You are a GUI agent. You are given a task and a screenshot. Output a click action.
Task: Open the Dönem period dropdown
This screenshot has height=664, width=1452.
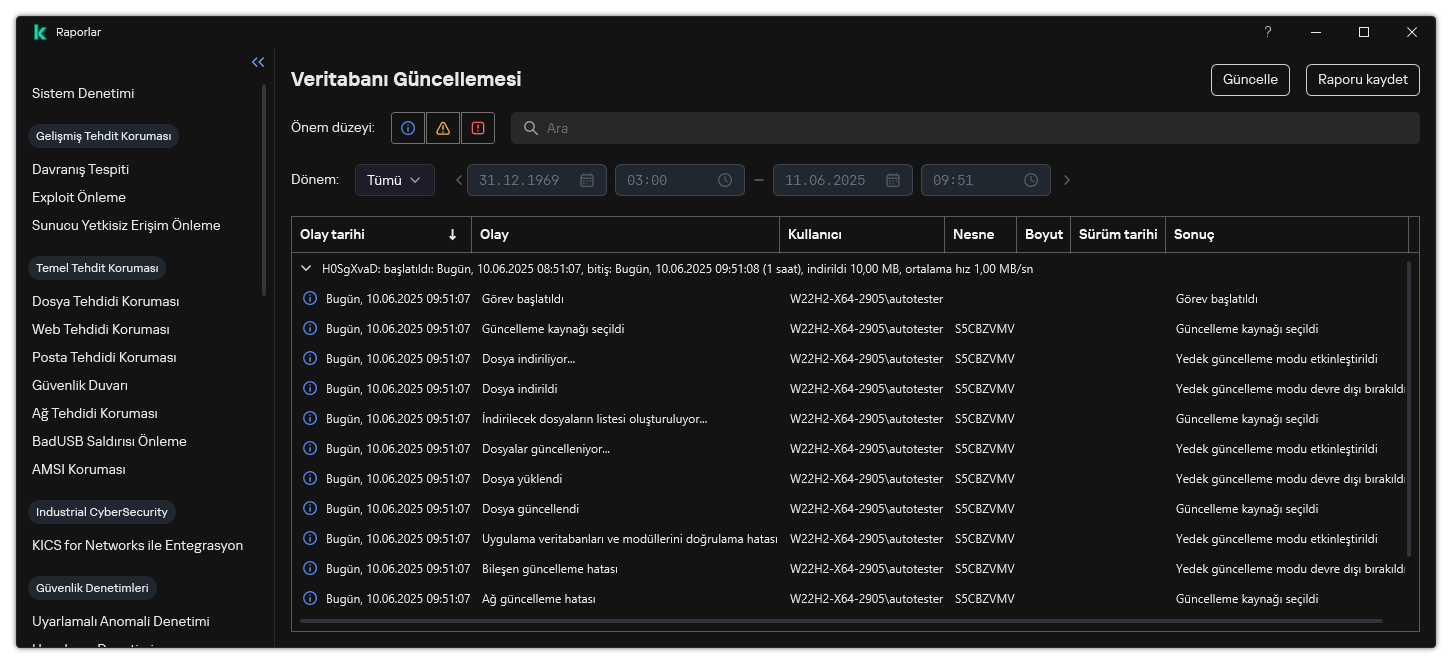(x=394, y=180)
